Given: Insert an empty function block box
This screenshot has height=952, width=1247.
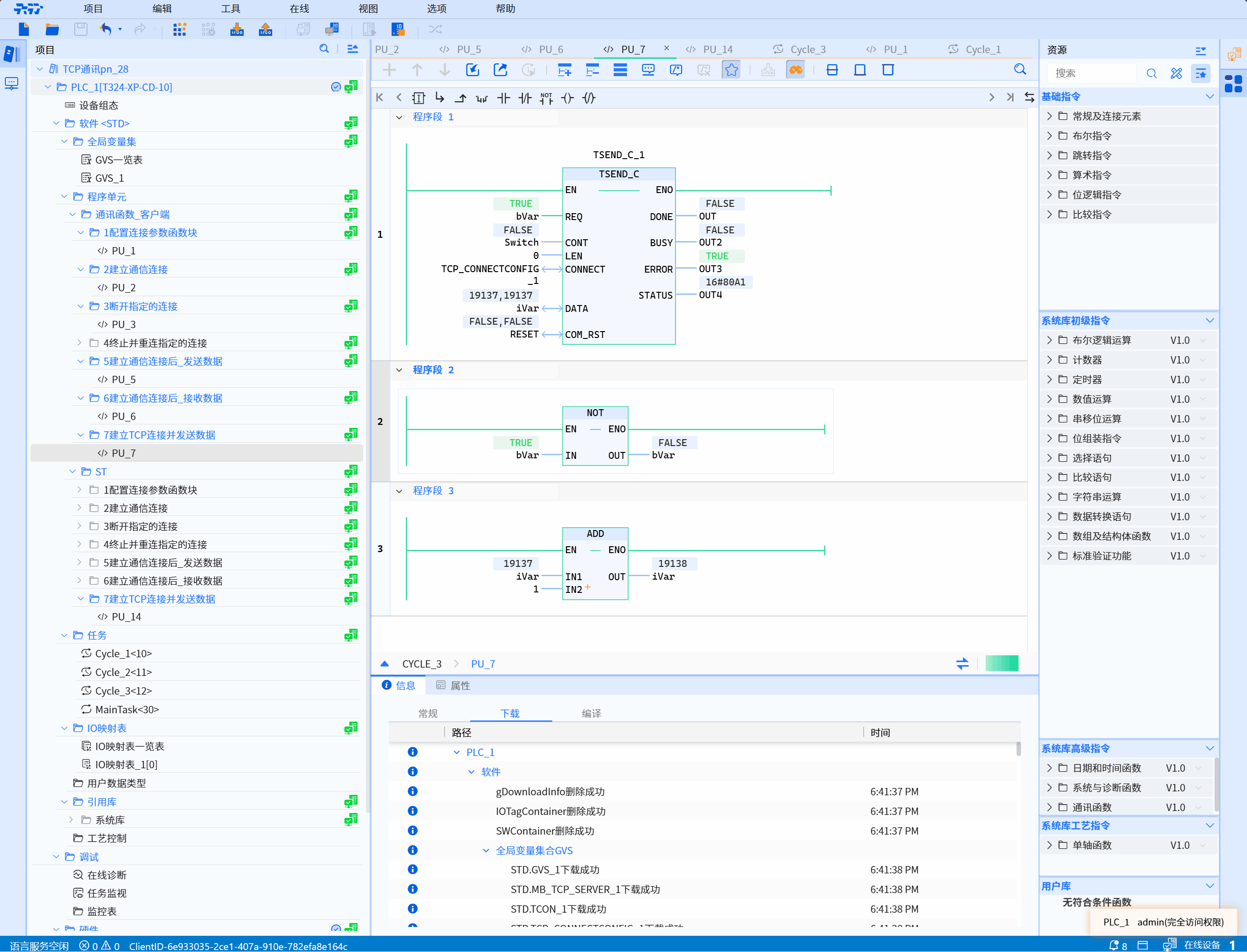Looking at the screenshot, I should [418, 98].
